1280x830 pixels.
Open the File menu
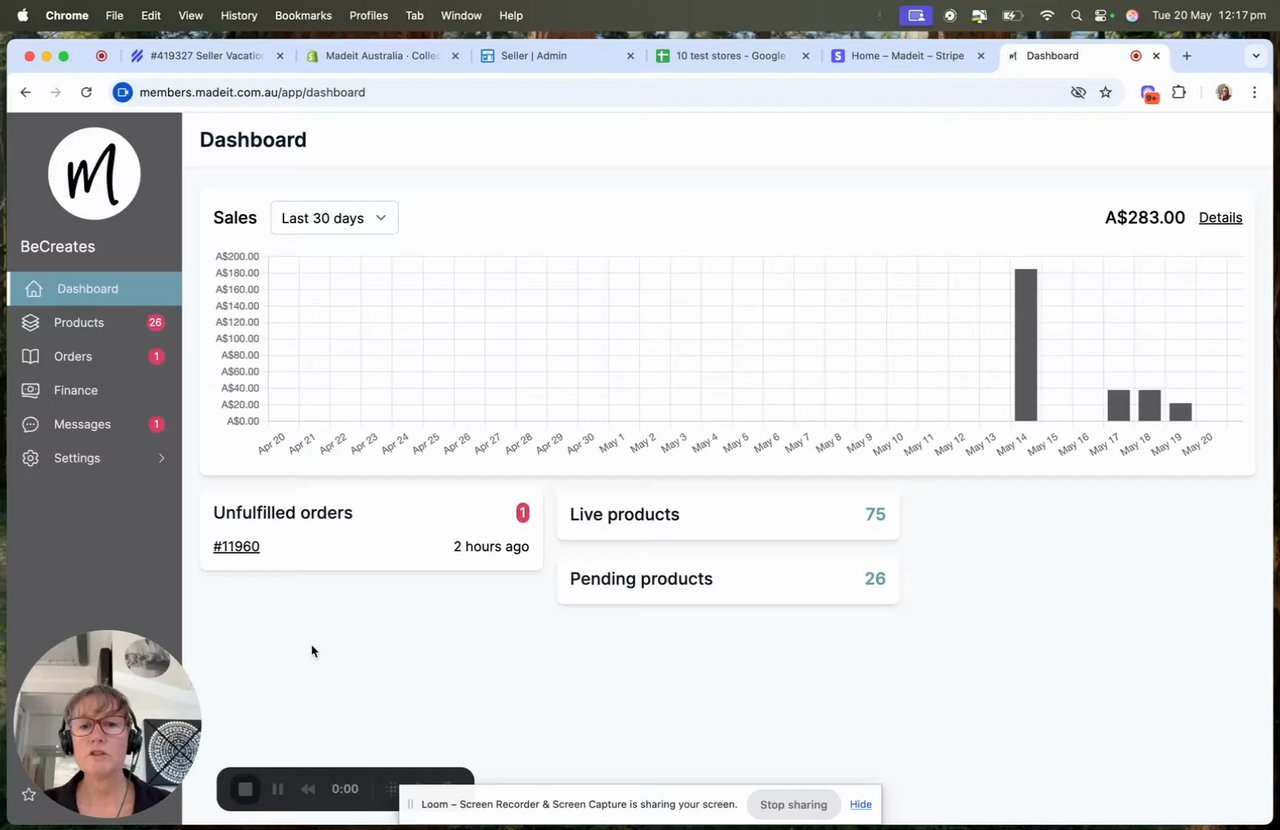114,15
